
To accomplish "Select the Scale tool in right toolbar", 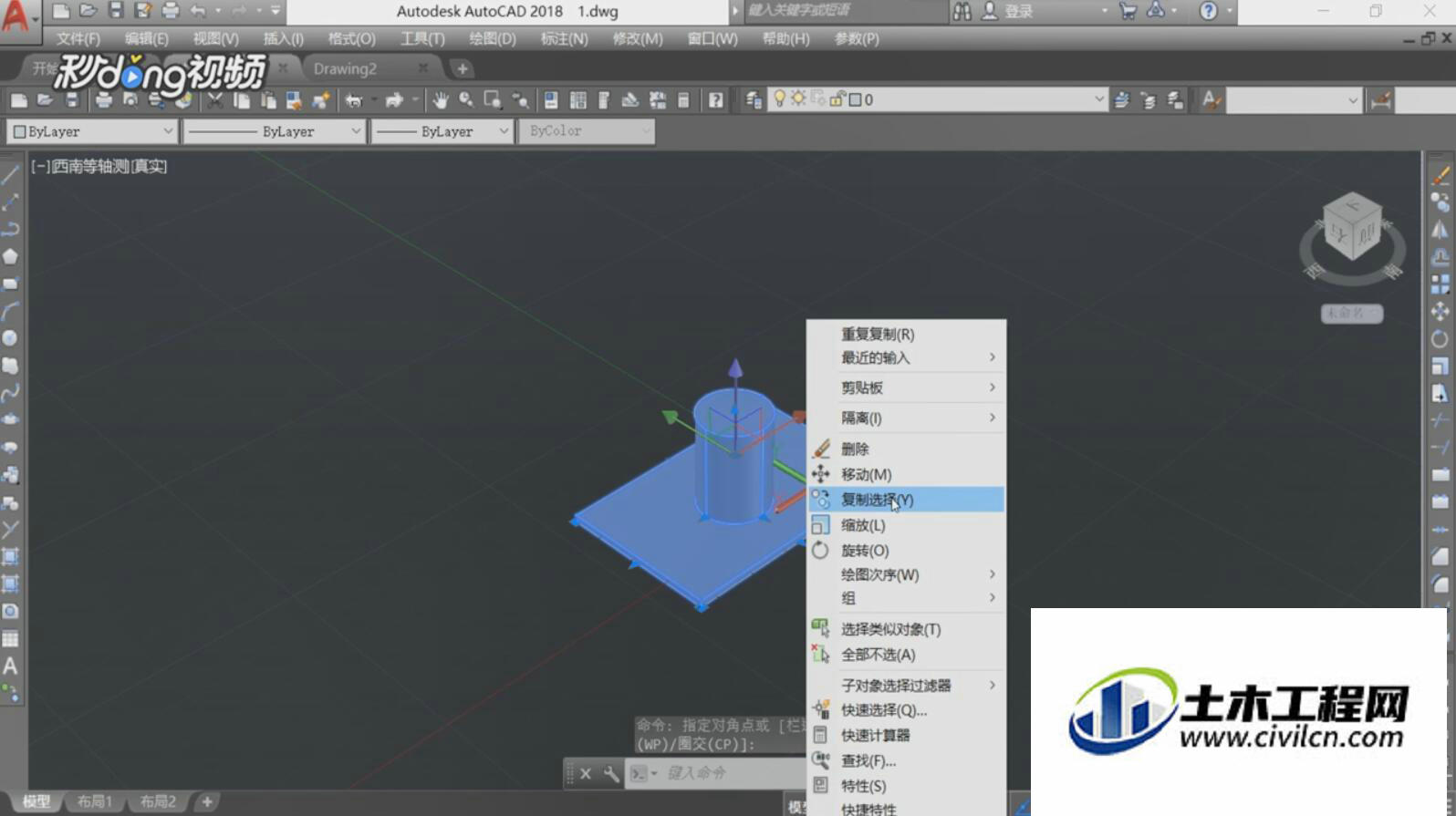I will pos(1440,367).
